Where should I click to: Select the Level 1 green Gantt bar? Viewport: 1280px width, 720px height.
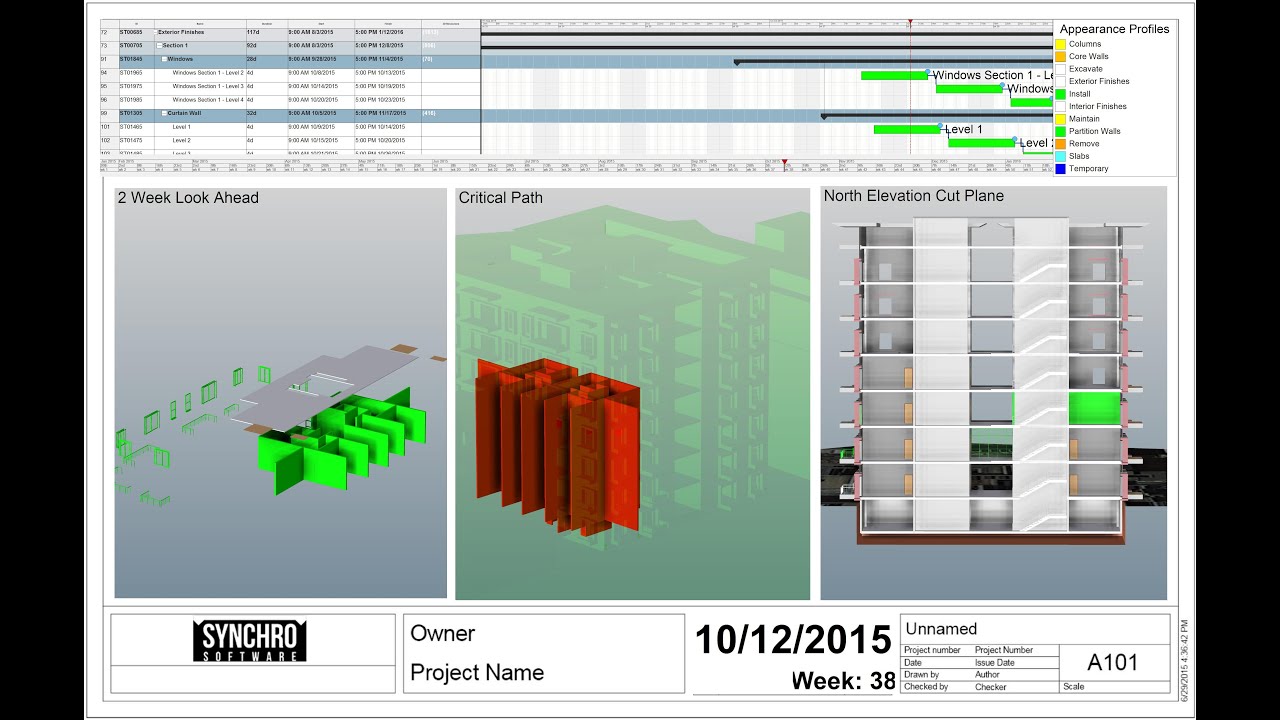click(x=907, y=129)
